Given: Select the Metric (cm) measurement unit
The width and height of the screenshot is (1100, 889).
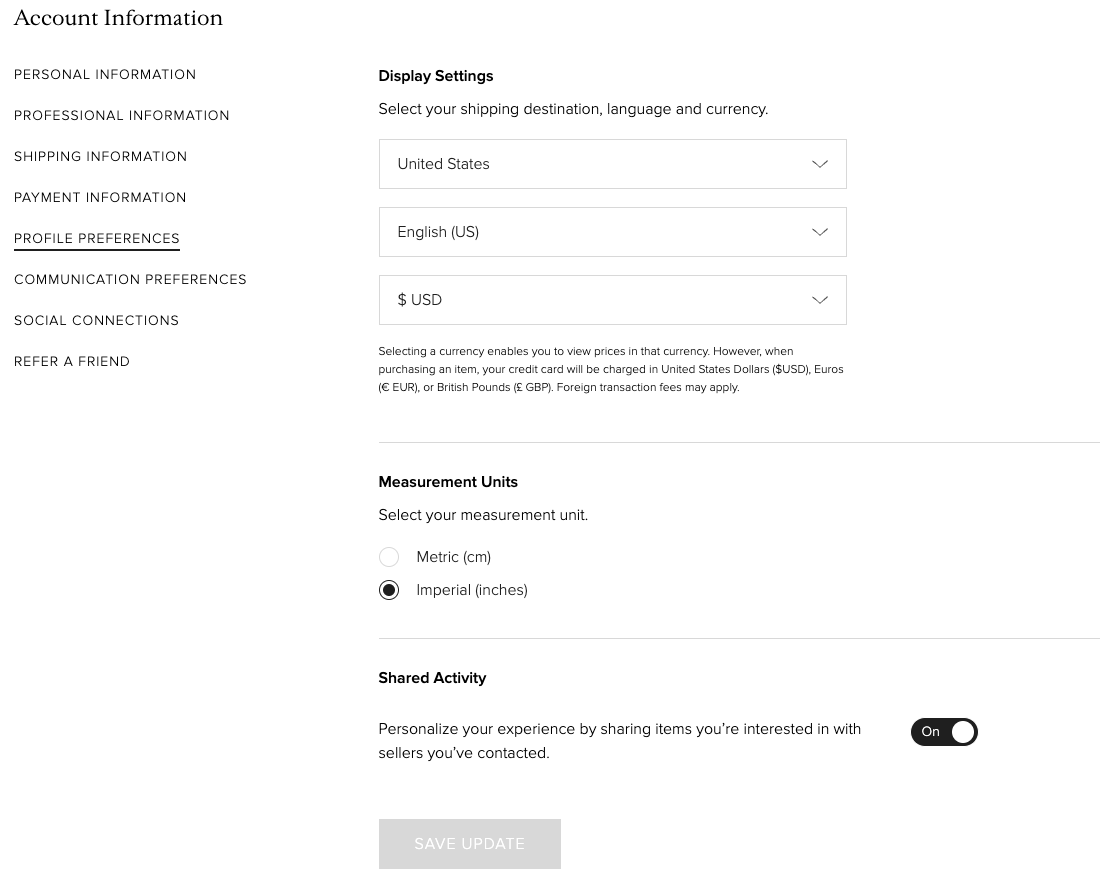Looking at the screenshot, I should [388, 557].
